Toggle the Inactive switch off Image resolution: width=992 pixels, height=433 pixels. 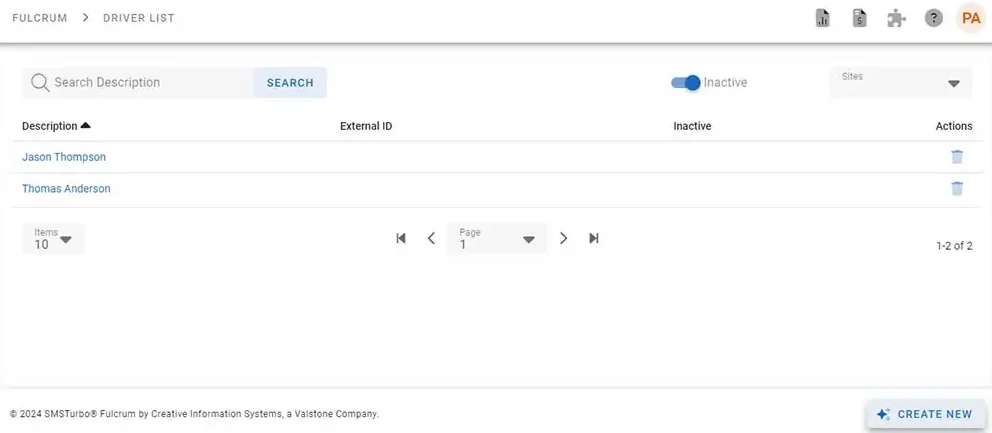(686, 83)
